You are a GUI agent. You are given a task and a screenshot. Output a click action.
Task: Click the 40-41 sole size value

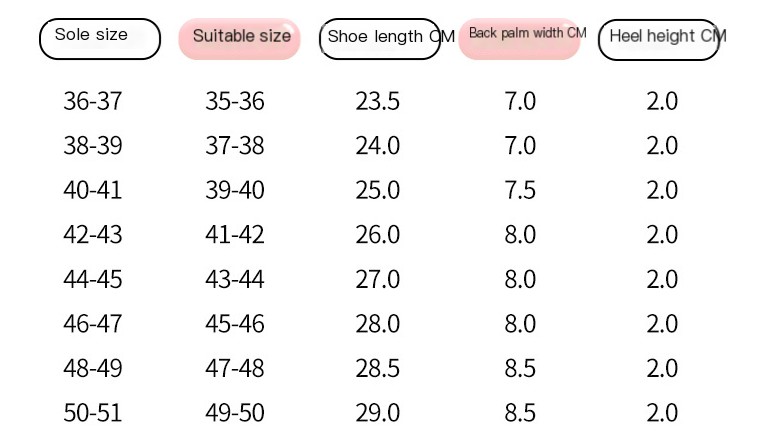(x=93, y=190)
